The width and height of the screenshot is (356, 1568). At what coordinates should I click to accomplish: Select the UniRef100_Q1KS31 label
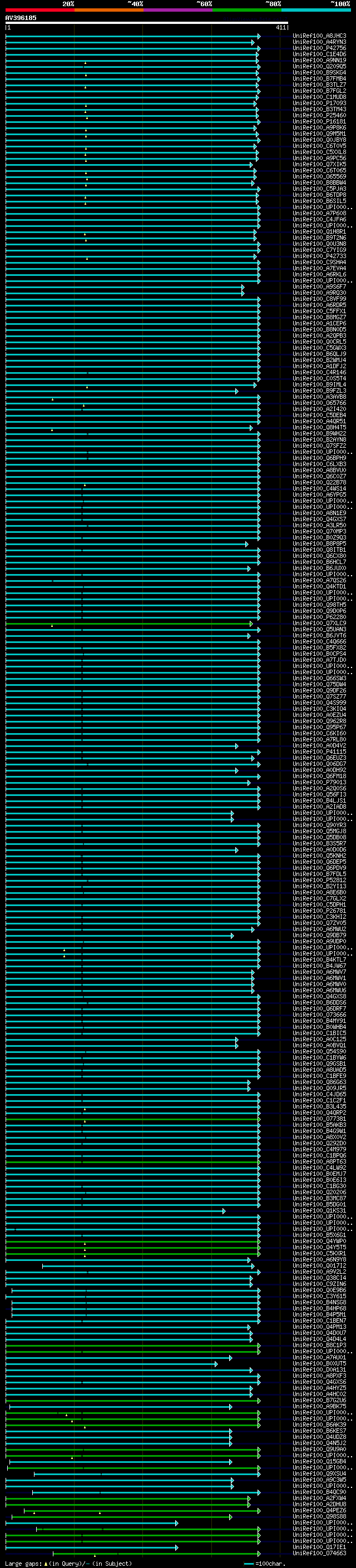319,1211
